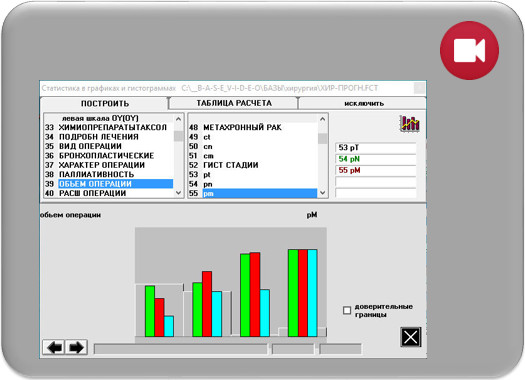Close the dialog with the black X button
The image size is (525, 380).
[410, 337]
